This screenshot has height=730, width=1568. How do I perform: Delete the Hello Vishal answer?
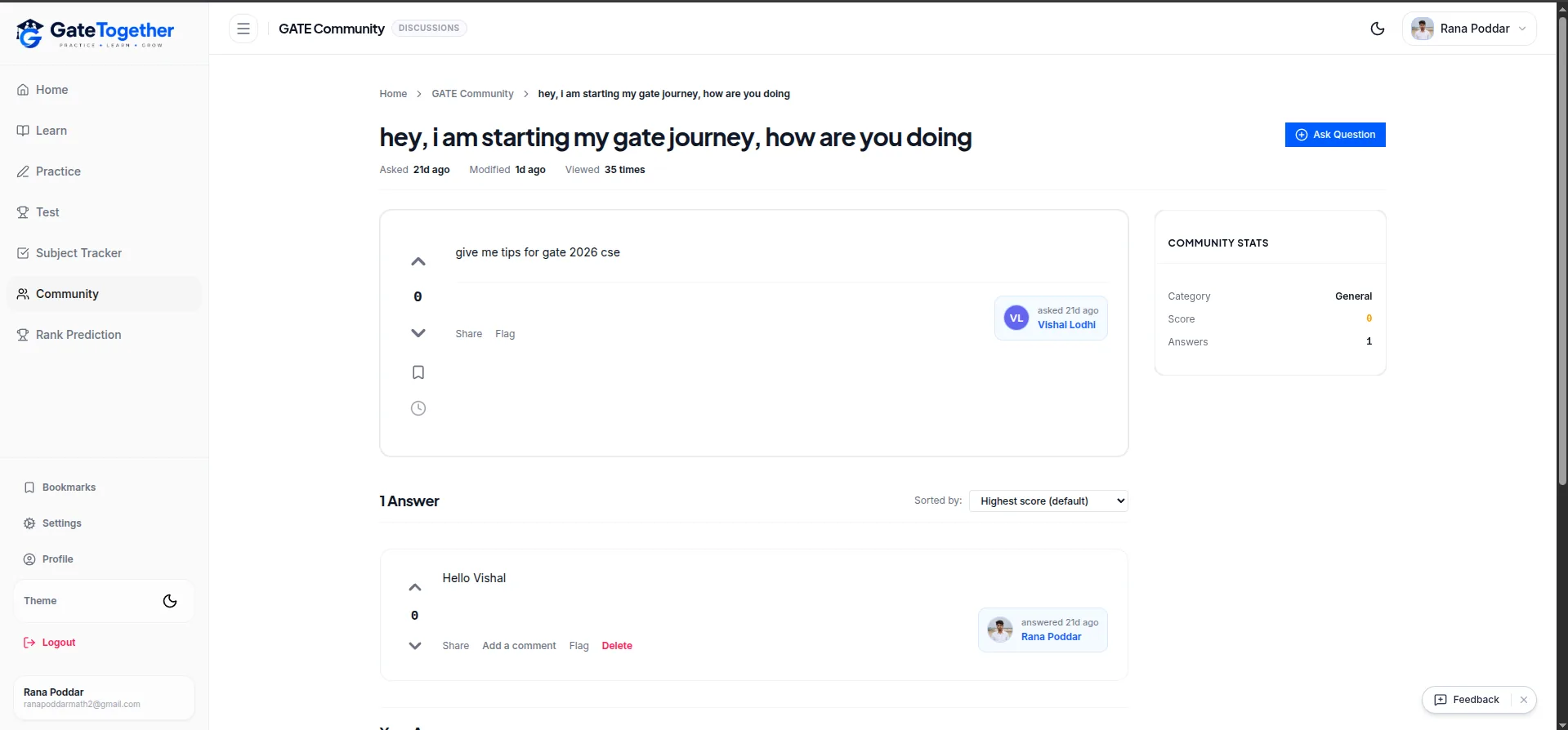click(x=617, y=646)
